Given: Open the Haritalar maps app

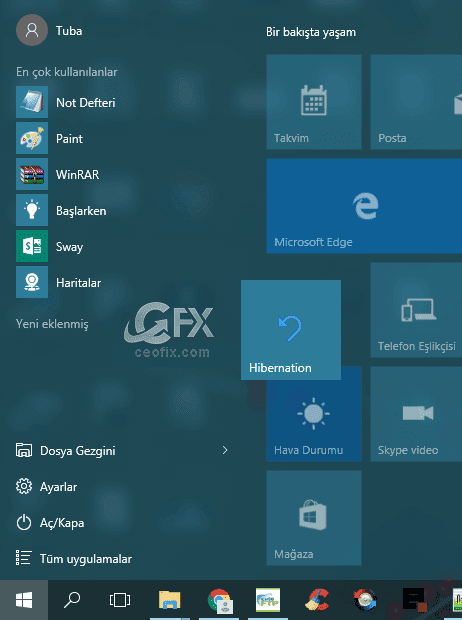Looking at the screenshot, I should 59,282.
